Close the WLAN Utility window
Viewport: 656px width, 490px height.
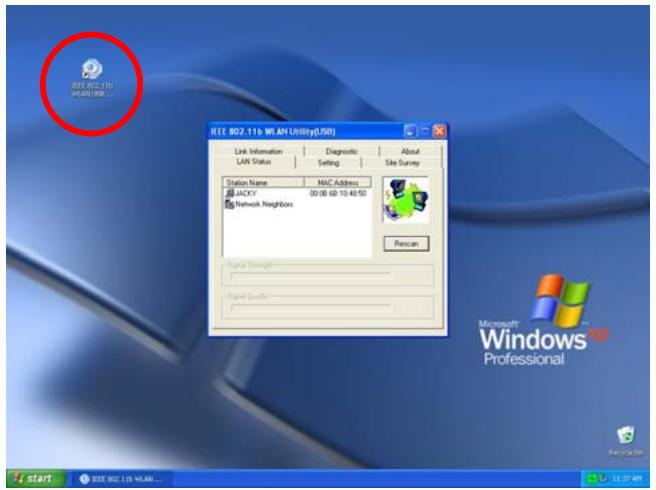pyautogui.click(x=439, y=132)
